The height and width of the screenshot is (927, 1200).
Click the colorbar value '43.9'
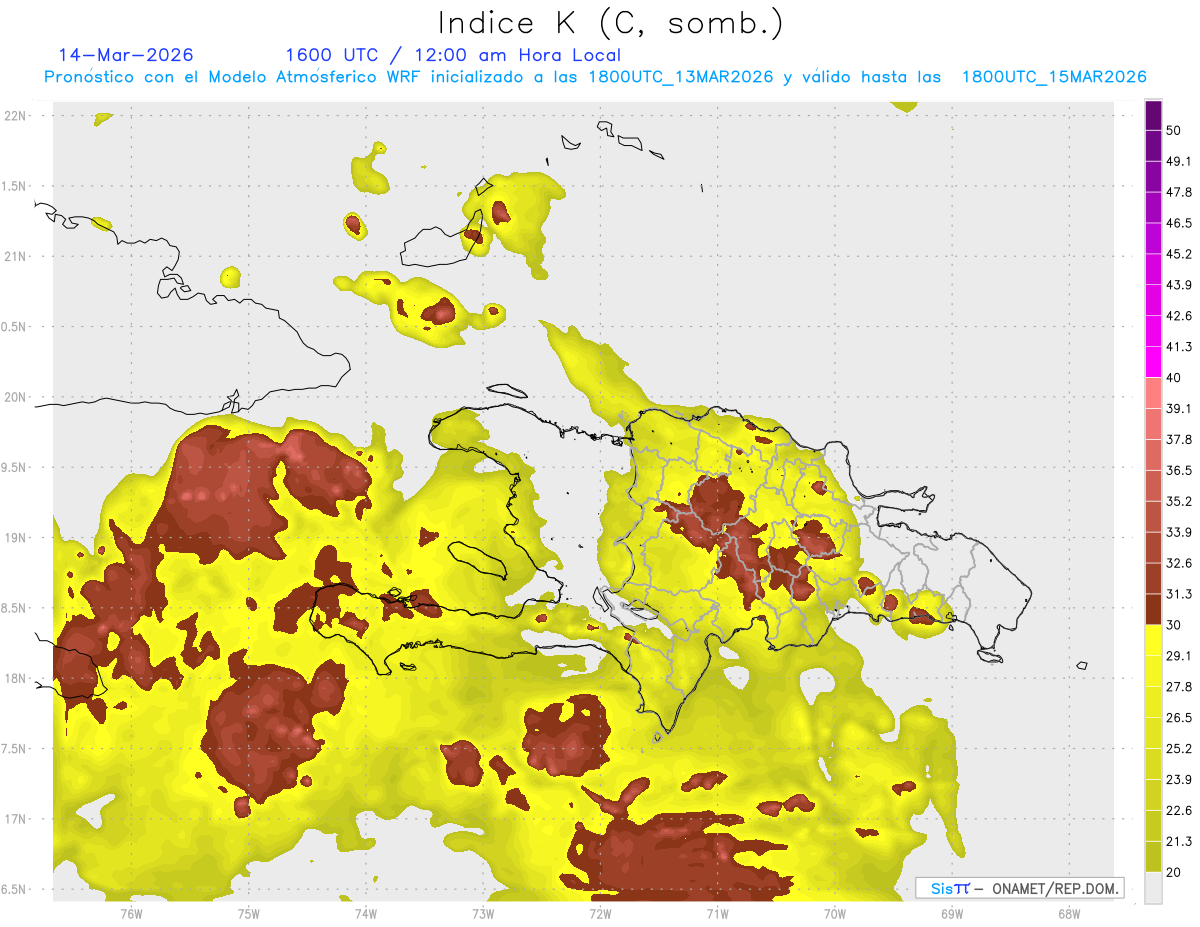click(x=1179, y=285)
